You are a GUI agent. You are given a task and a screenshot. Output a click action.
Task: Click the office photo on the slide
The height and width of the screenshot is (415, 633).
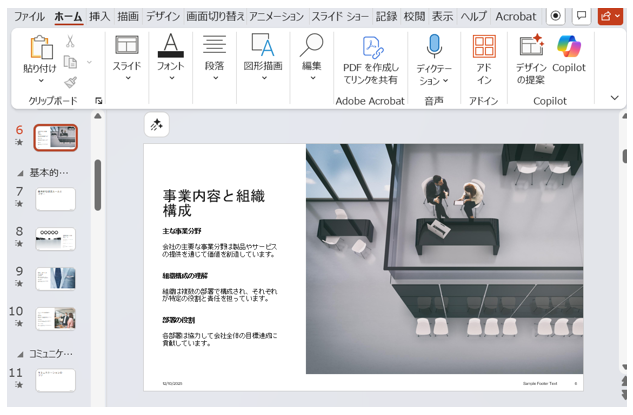pos(444,259)
